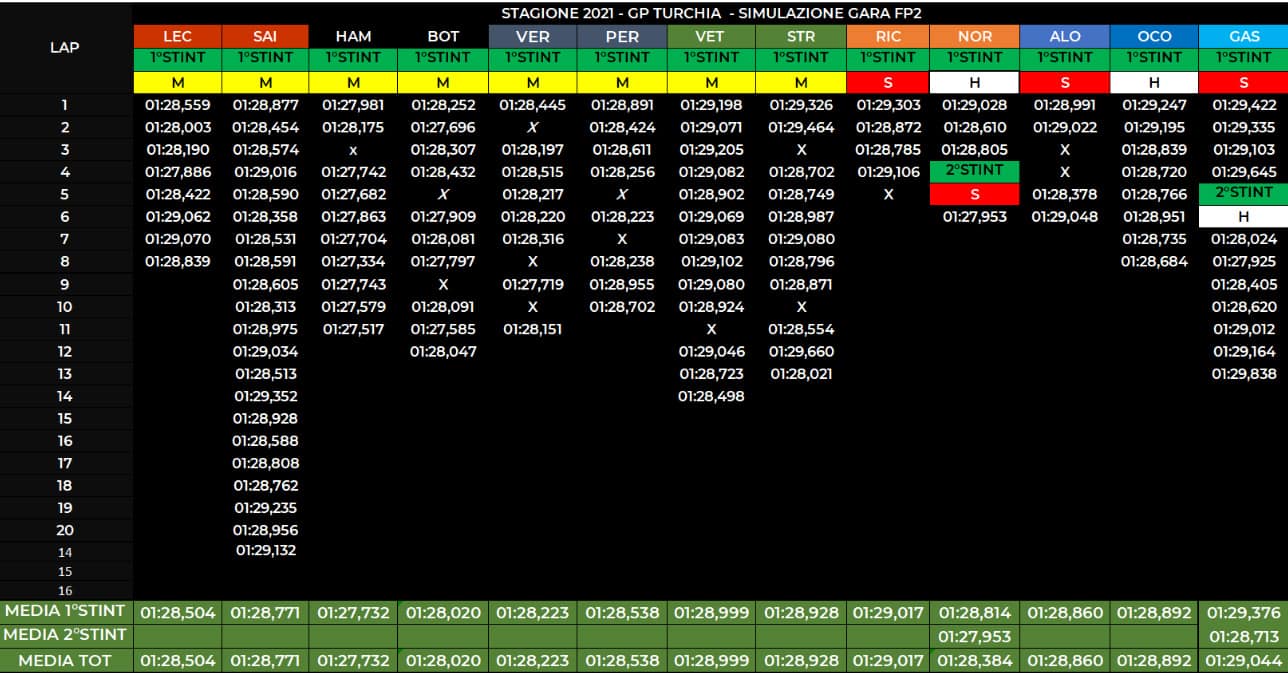
Task: Click the 2°STINT cell in GAS column
Action: pyautogui.click(x=1243, y=193)
